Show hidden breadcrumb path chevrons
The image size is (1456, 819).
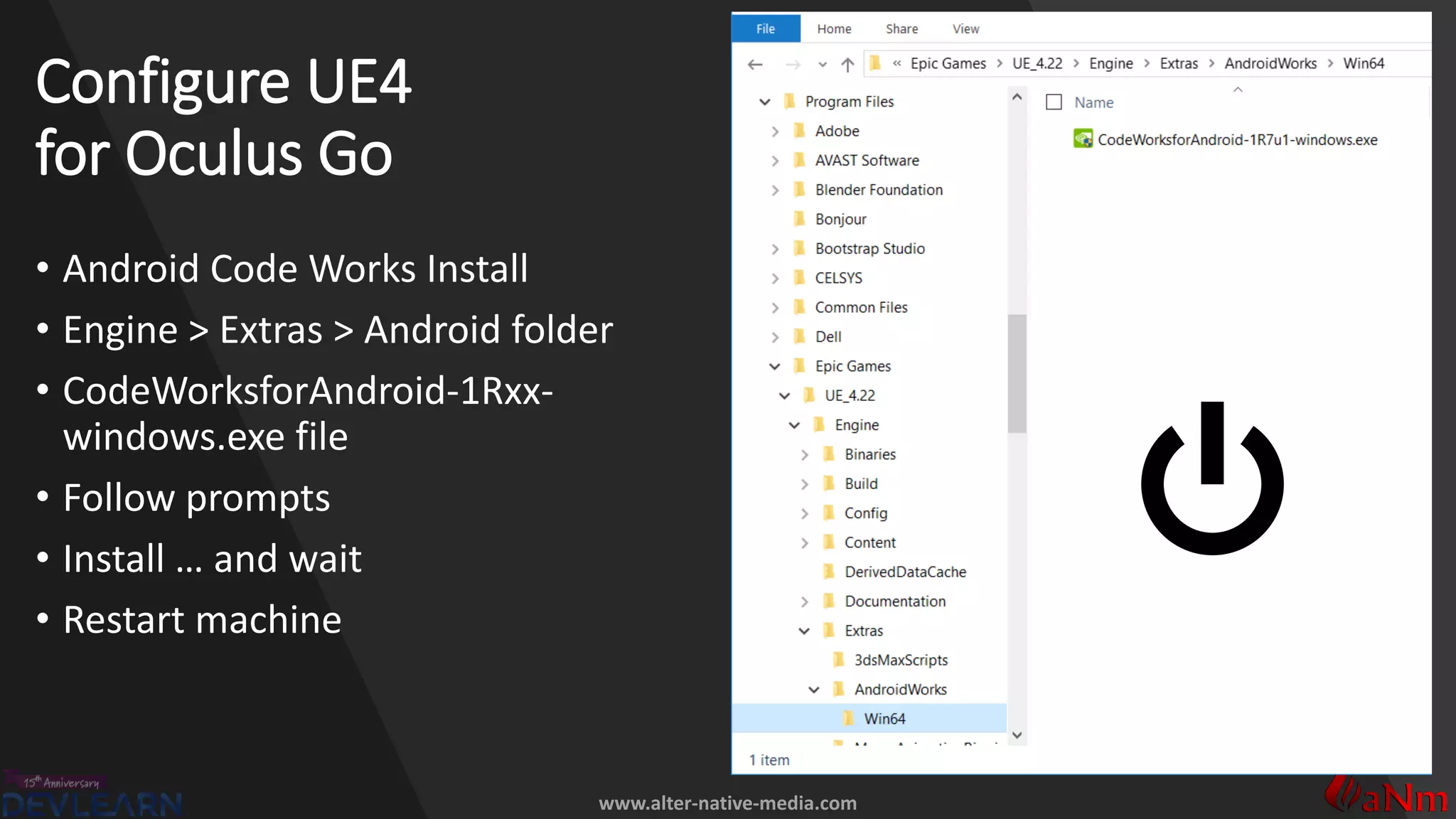[897, 63]
